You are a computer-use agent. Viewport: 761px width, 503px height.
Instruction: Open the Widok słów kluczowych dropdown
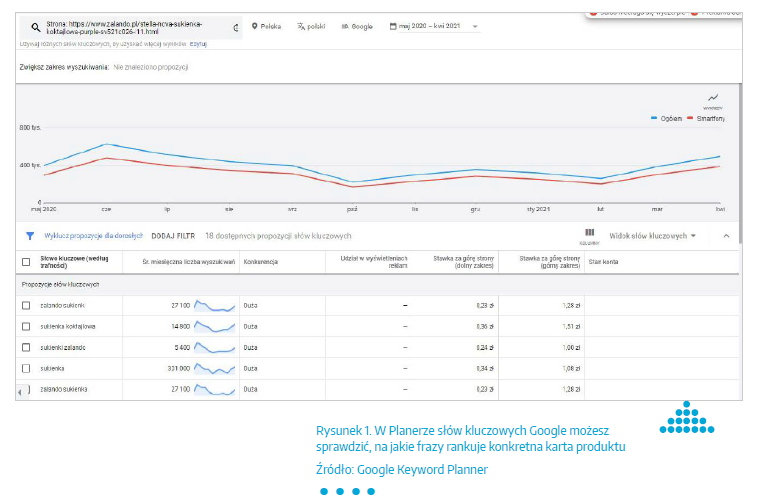652,236
